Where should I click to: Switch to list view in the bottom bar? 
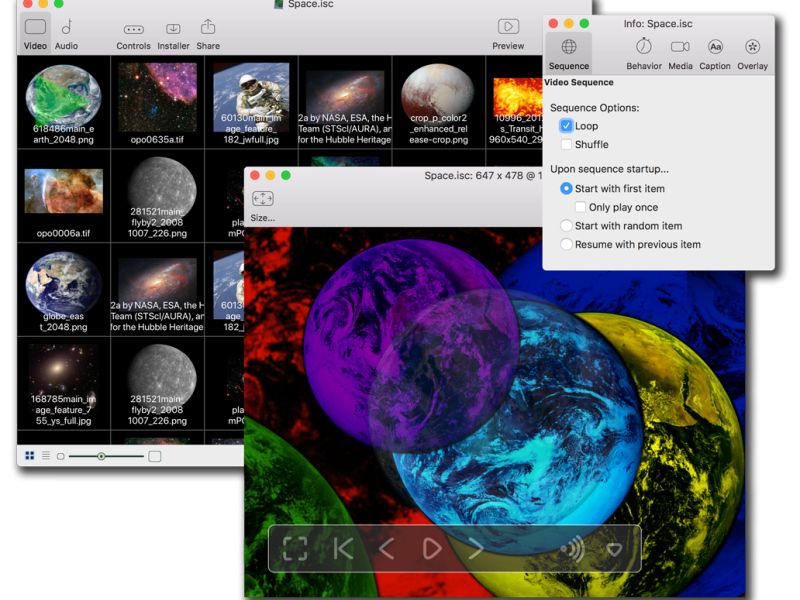point(46,456)
